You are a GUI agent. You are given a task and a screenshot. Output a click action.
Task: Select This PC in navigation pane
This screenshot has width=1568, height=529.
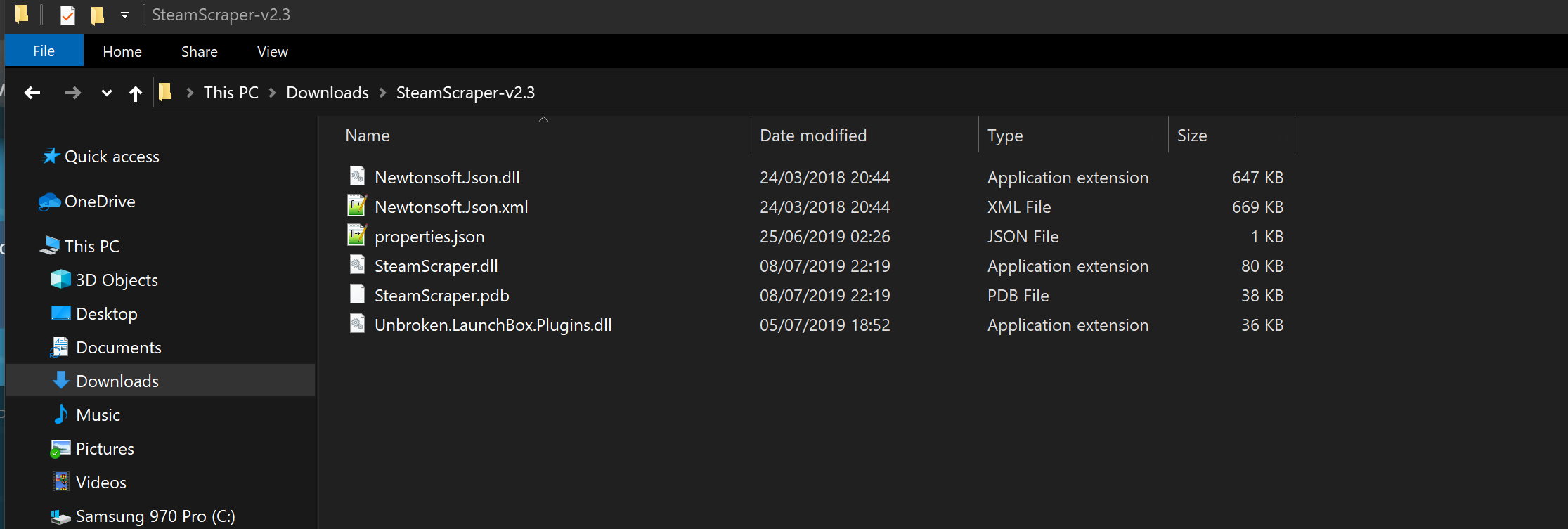coord(92,246)
